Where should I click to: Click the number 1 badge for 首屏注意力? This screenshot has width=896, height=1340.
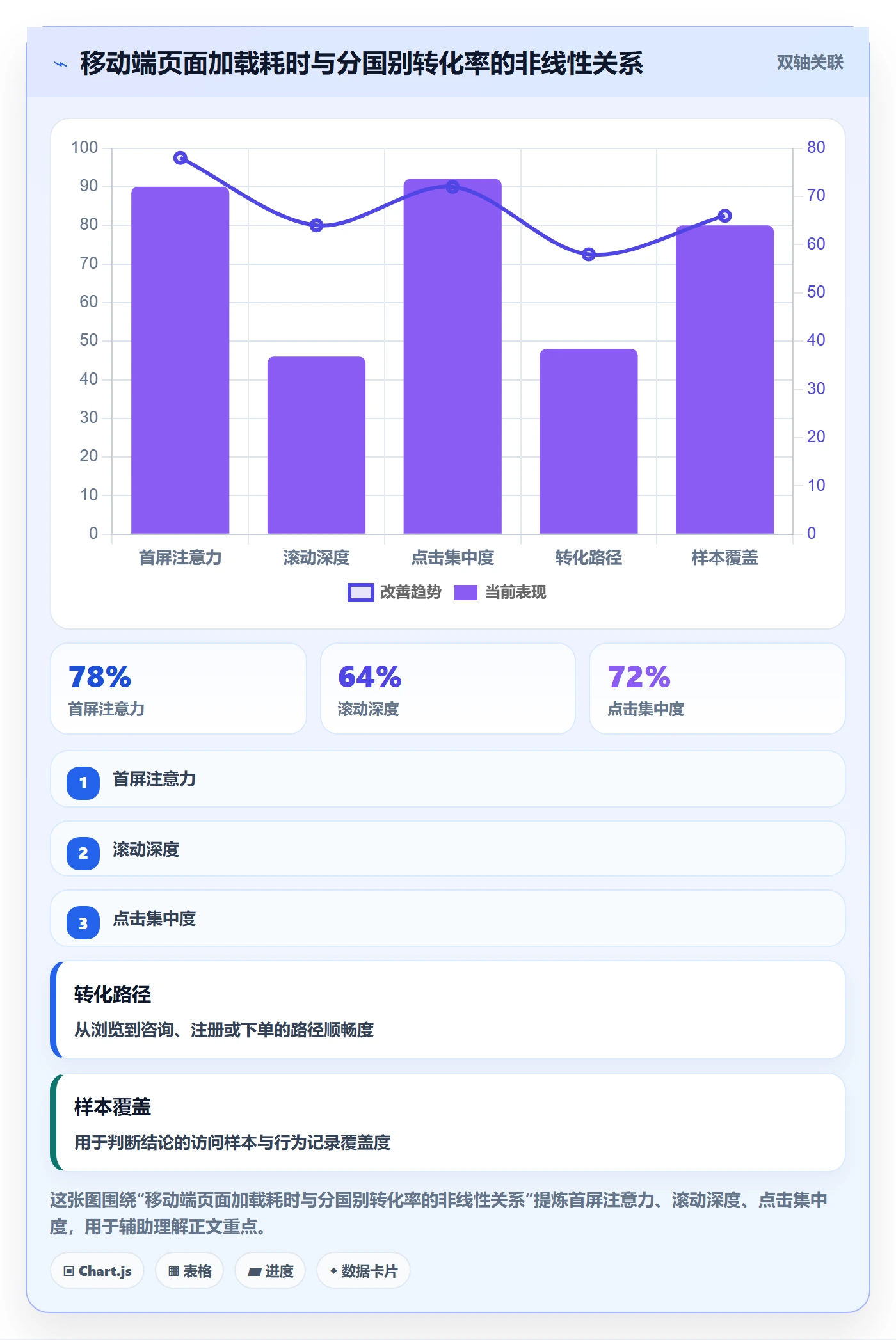tap(83, 783)
